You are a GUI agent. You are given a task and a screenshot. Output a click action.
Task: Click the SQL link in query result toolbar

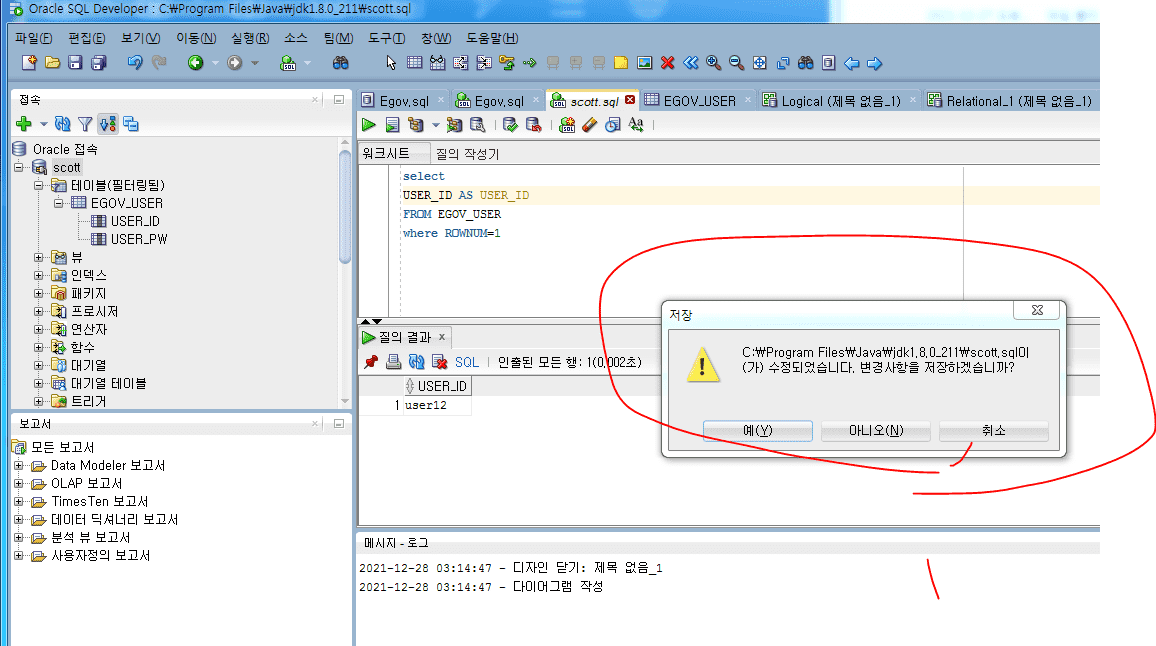pos(467,362)
